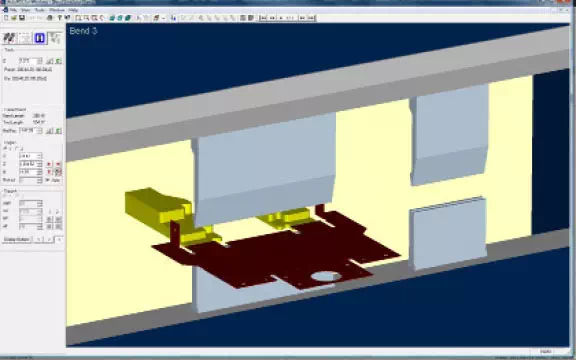
Task: Click the third green 3D view icon
Action: [x=128, y=18]
